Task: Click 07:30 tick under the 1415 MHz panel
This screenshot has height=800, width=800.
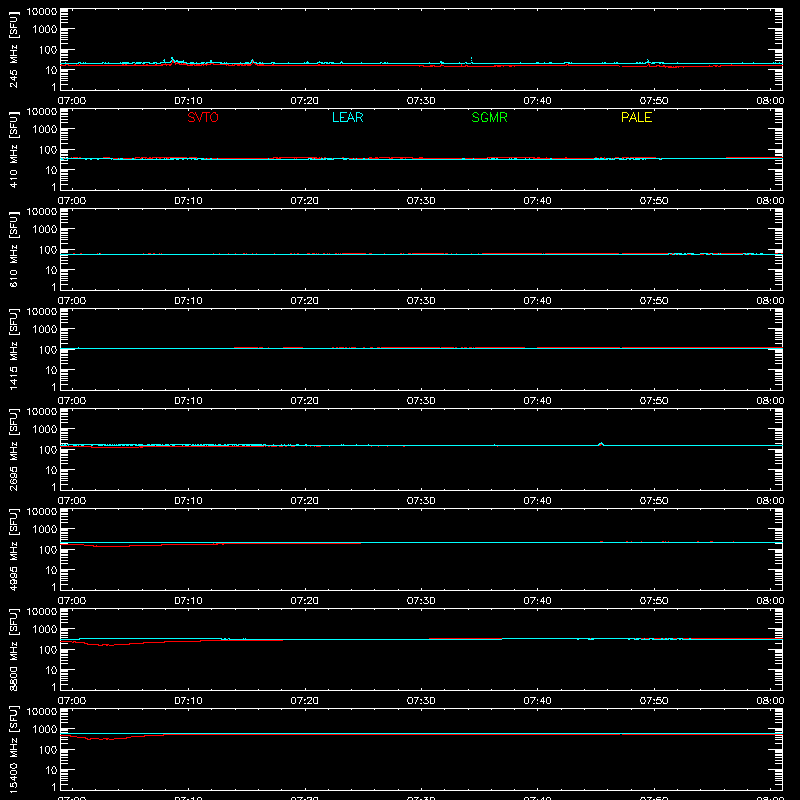Action: 421,401
